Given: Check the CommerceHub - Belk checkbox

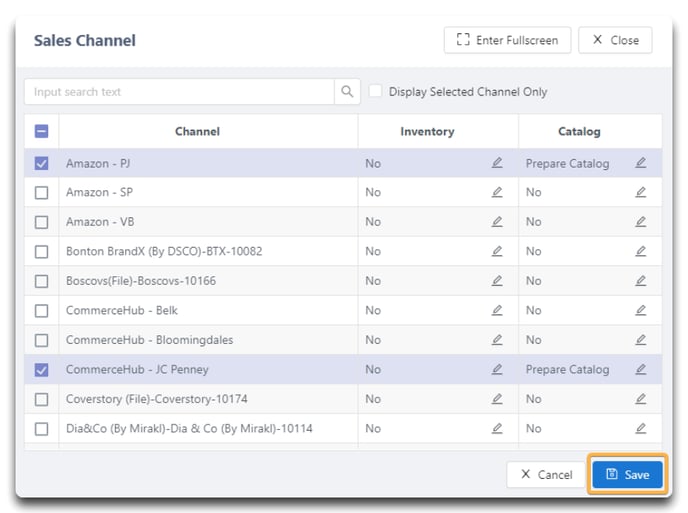Looking at the screenshot, I should (42, 311).
